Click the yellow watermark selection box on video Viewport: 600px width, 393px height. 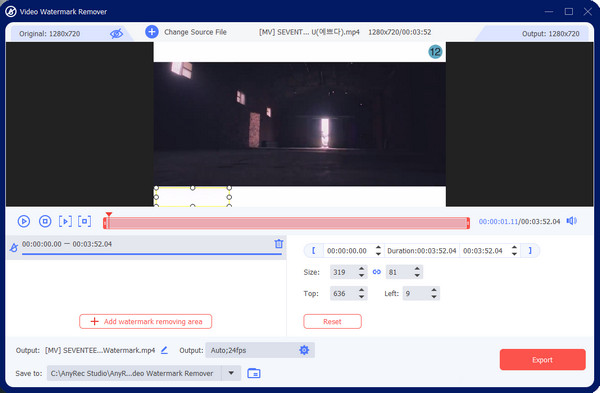[192, 197]
